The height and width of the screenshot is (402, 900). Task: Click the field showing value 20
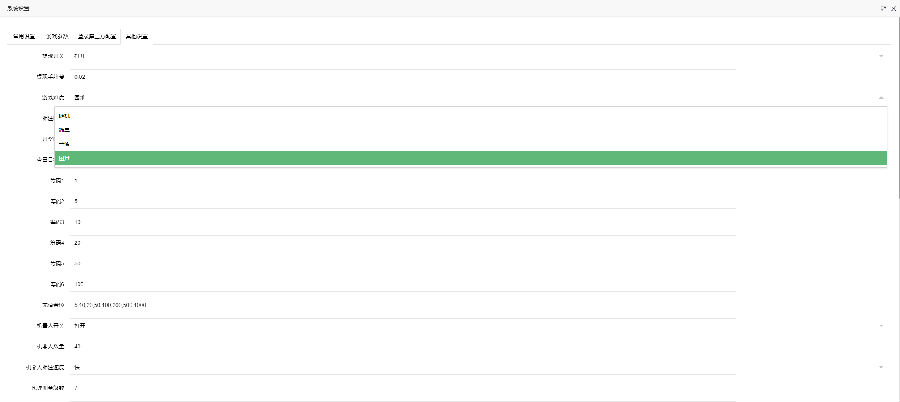[x=400, y=243]
